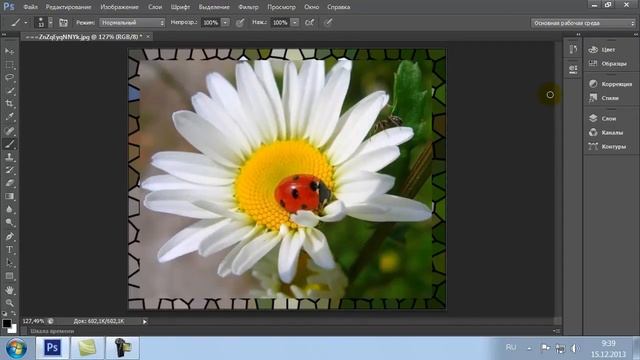The image size is (640, 360).
Task: Open the Слои menu
Action: (155, 7)
